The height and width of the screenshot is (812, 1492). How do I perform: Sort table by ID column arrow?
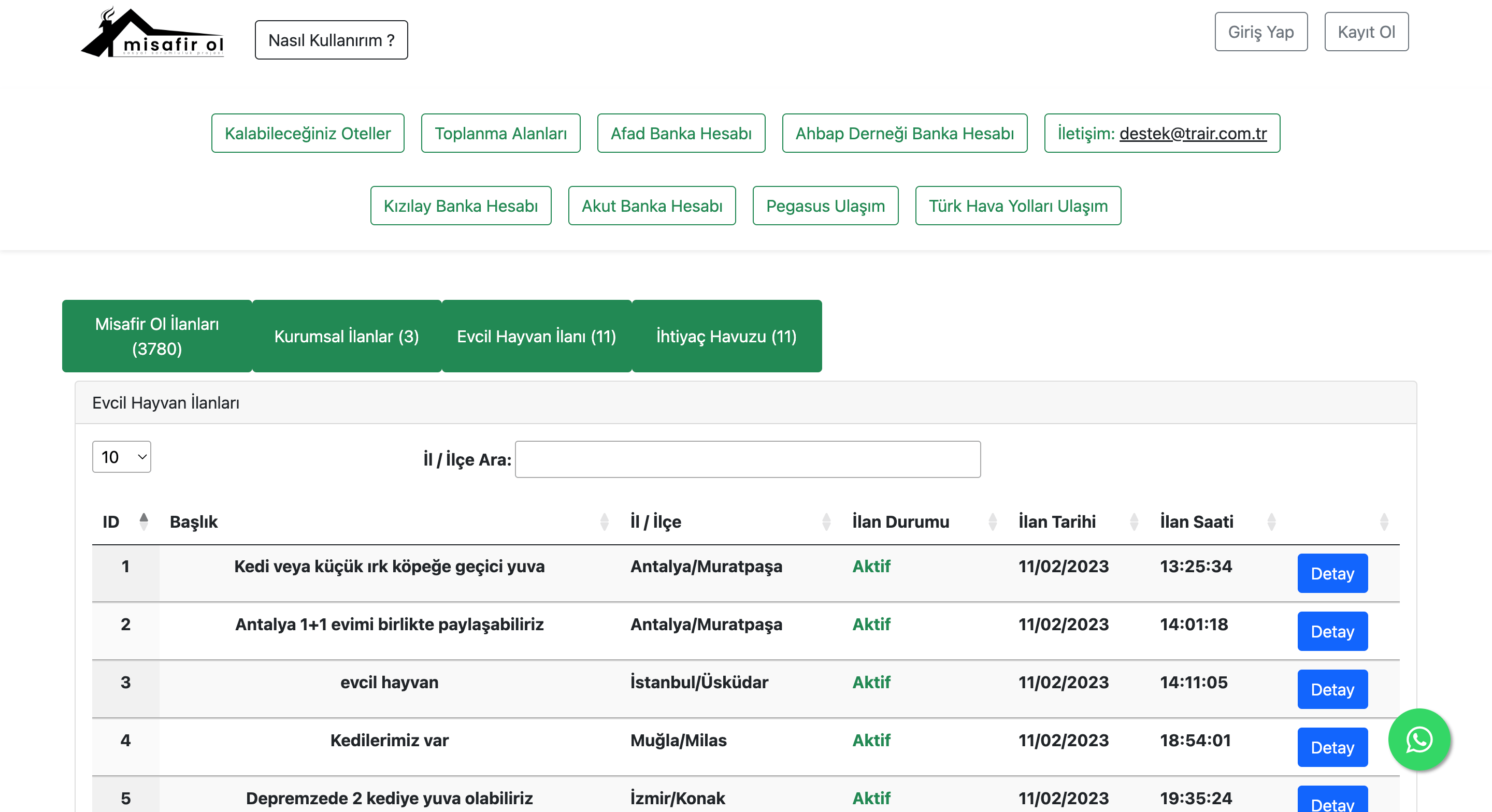144,521
